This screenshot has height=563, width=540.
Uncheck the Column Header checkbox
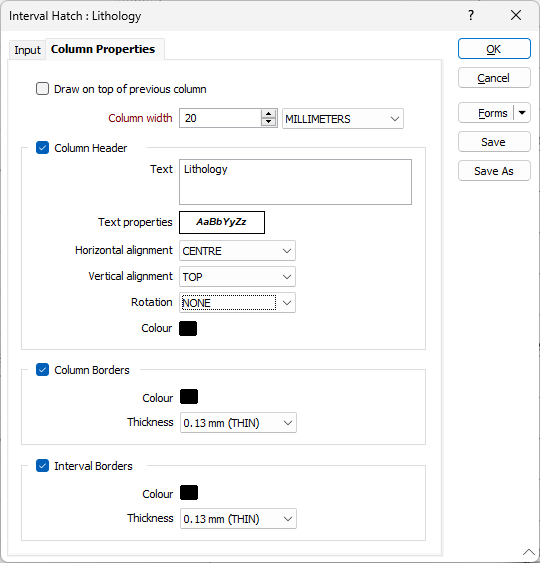pos(42,148)
